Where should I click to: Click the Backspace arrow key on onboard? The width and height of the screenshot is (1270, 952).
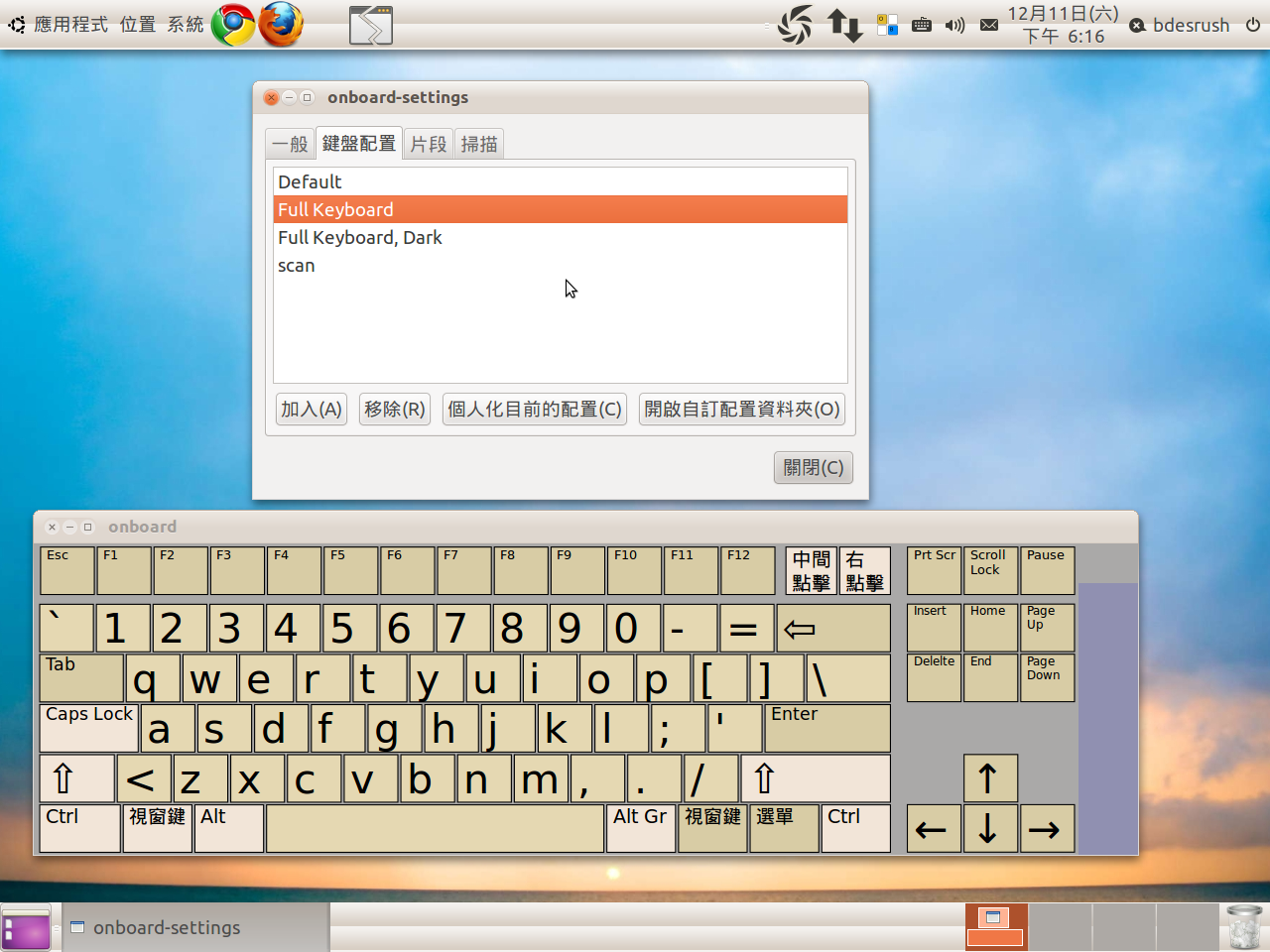click(833, 628)
